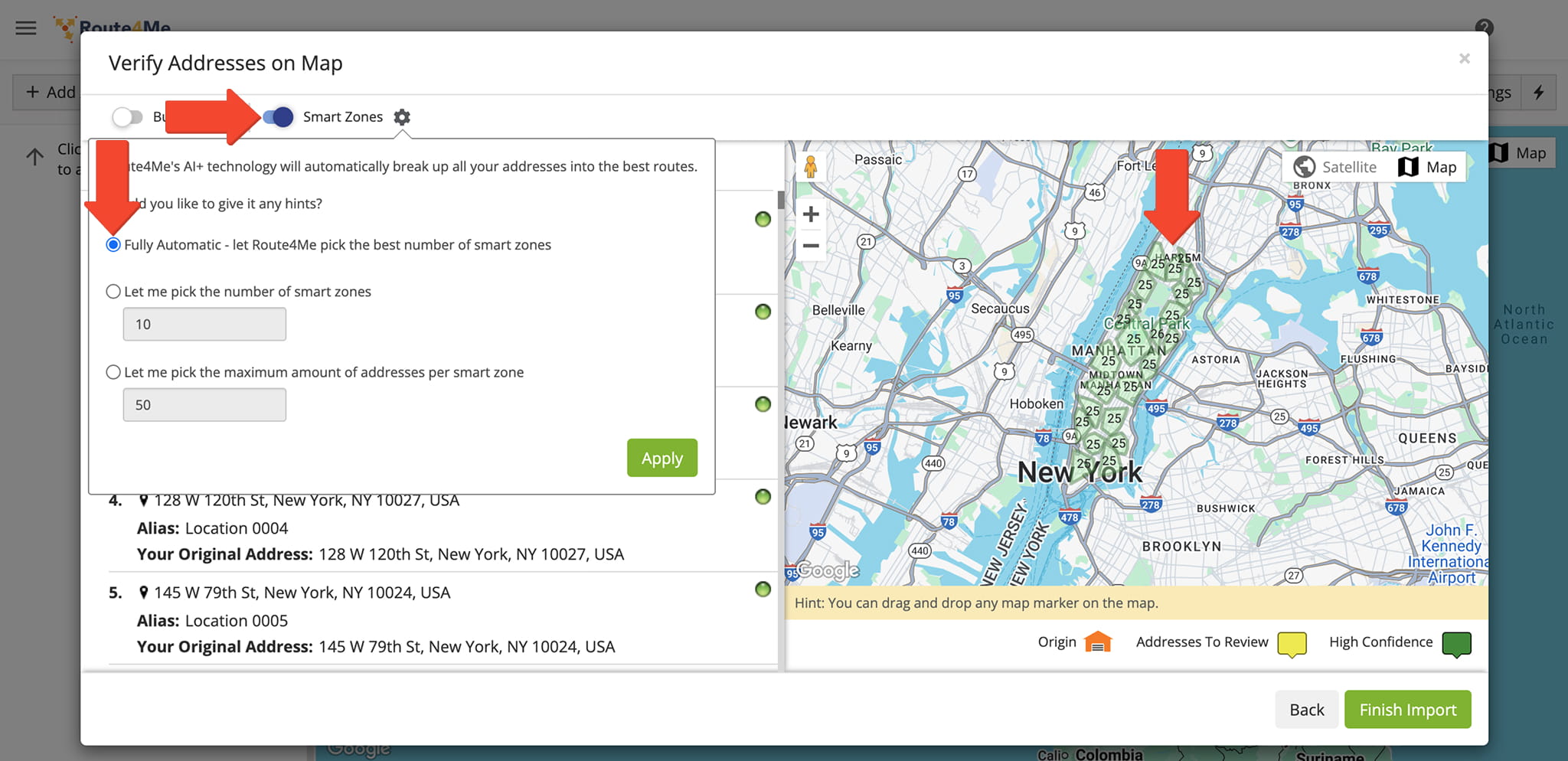This screenshot has width=1568, height=761.
Task: Click the High Confidence green swatch
Action: 1456,643
